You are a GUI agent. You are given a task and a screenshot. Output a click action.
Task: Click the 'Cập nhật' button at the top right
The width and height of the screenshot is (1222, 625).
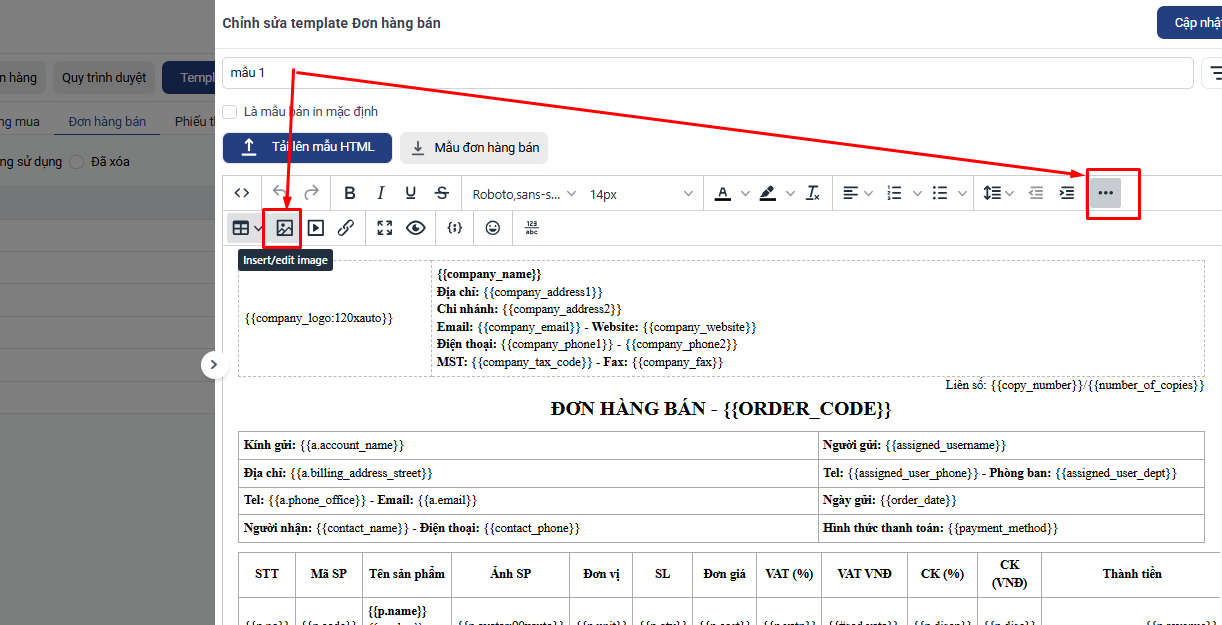click(1190, 22)
